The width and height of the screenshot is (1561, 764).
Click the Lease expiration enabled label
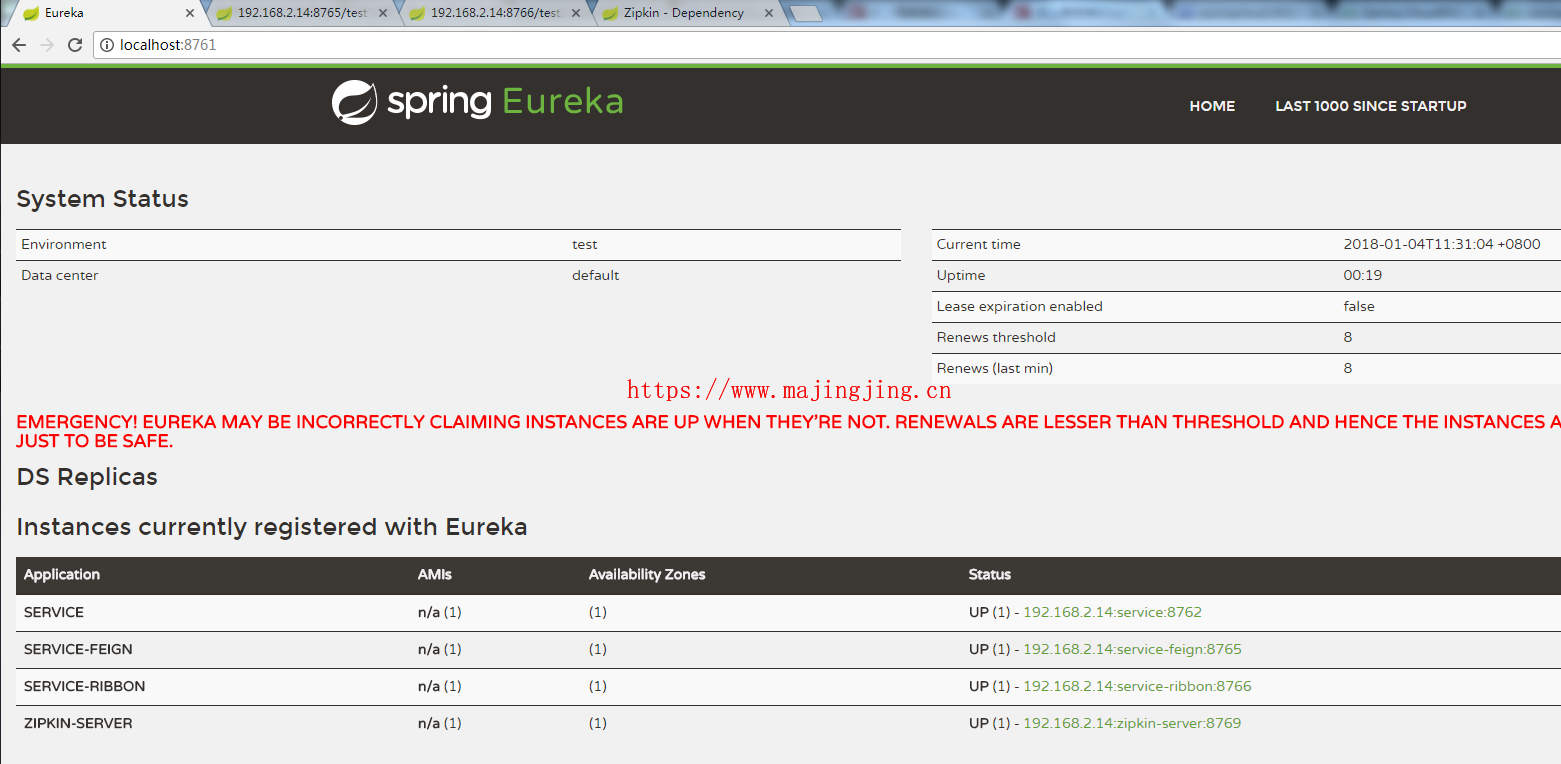(x=1020, y=307)
